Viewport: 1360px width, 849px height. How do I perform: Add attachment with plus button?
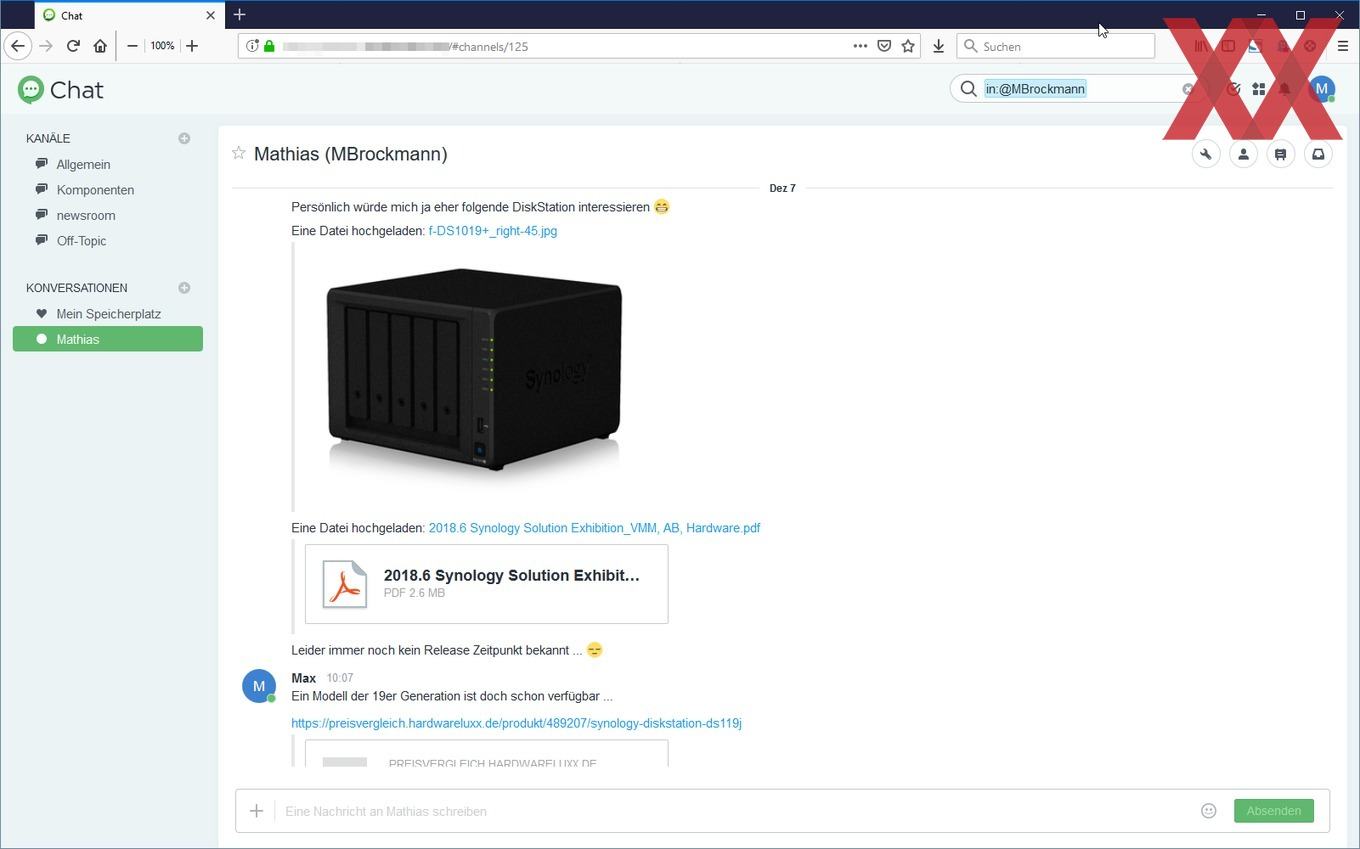(256, 811)
